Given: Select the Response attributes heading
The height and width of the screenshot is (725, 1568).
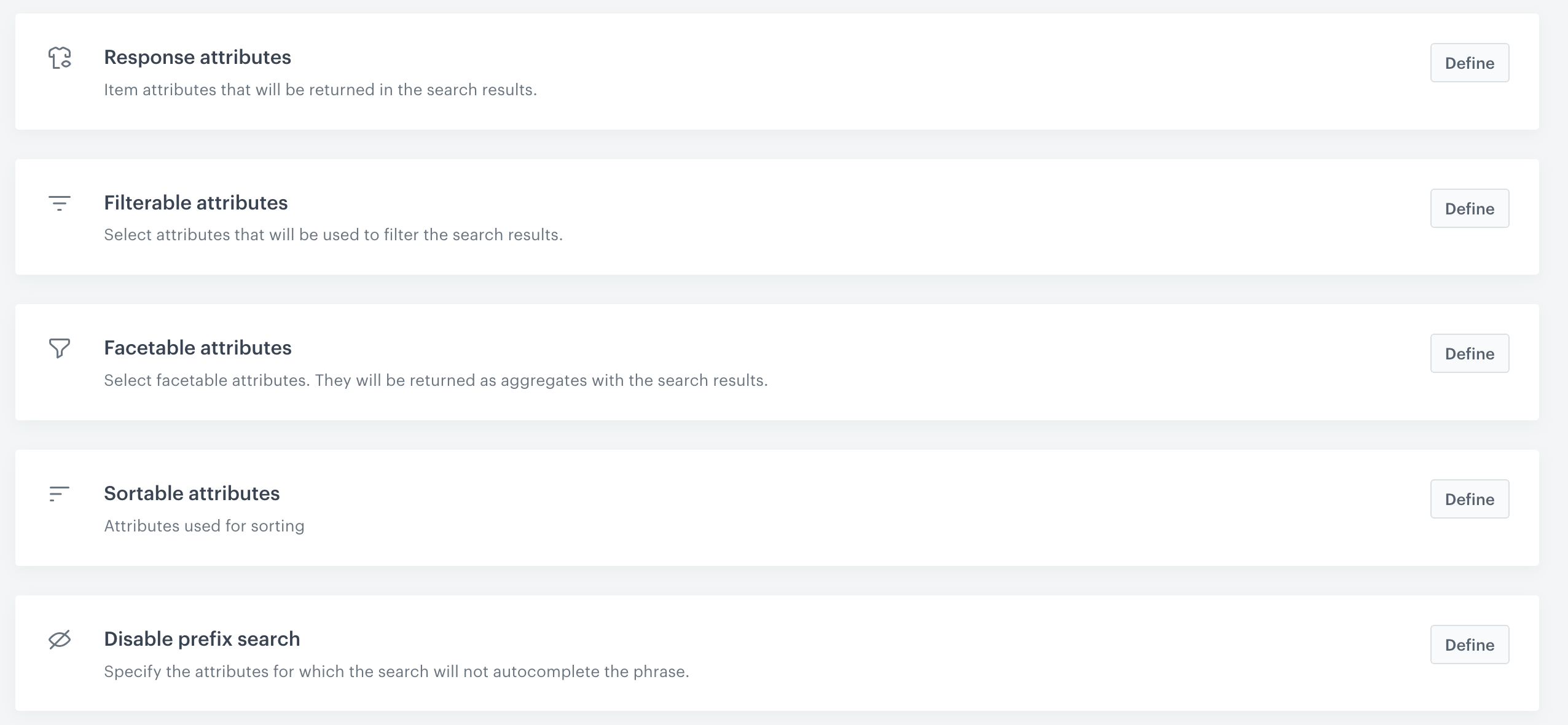Looking at the screenshot, I should point(198,57).
